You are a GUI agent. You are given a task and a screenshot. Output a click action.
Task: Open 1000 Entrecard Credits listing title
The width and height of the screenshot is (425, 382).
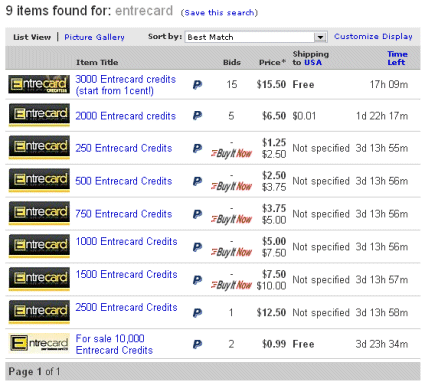point(126,241)
